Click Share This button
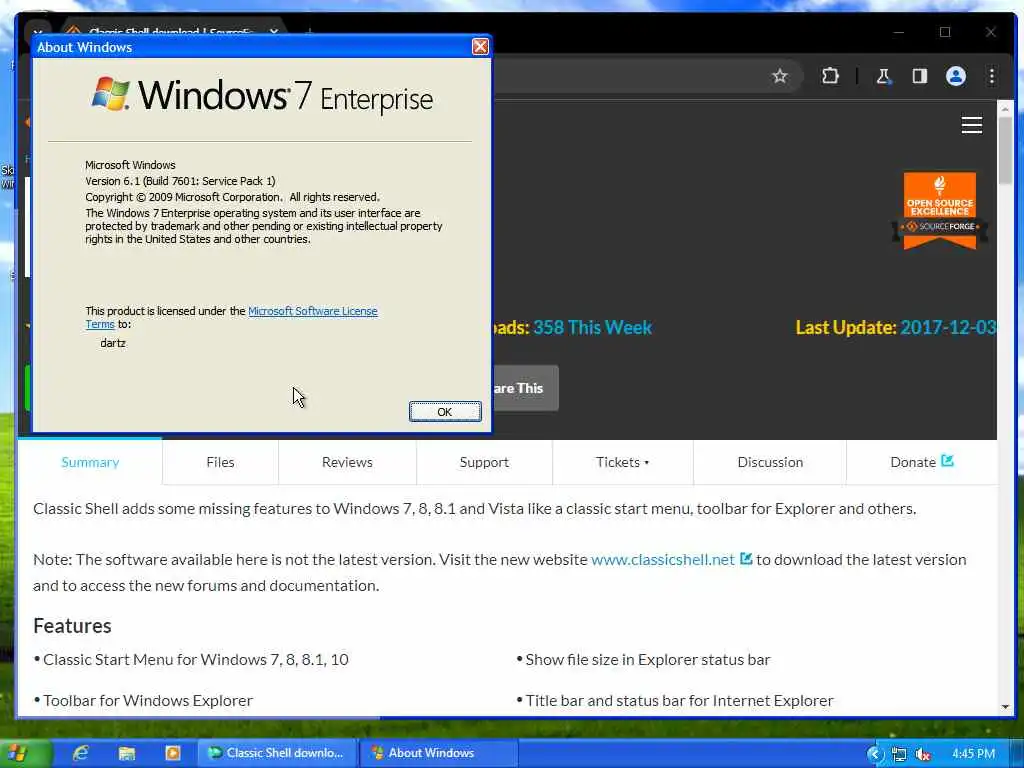The width and height of the screenshot is (1024, 768). (x=526, y=388)
